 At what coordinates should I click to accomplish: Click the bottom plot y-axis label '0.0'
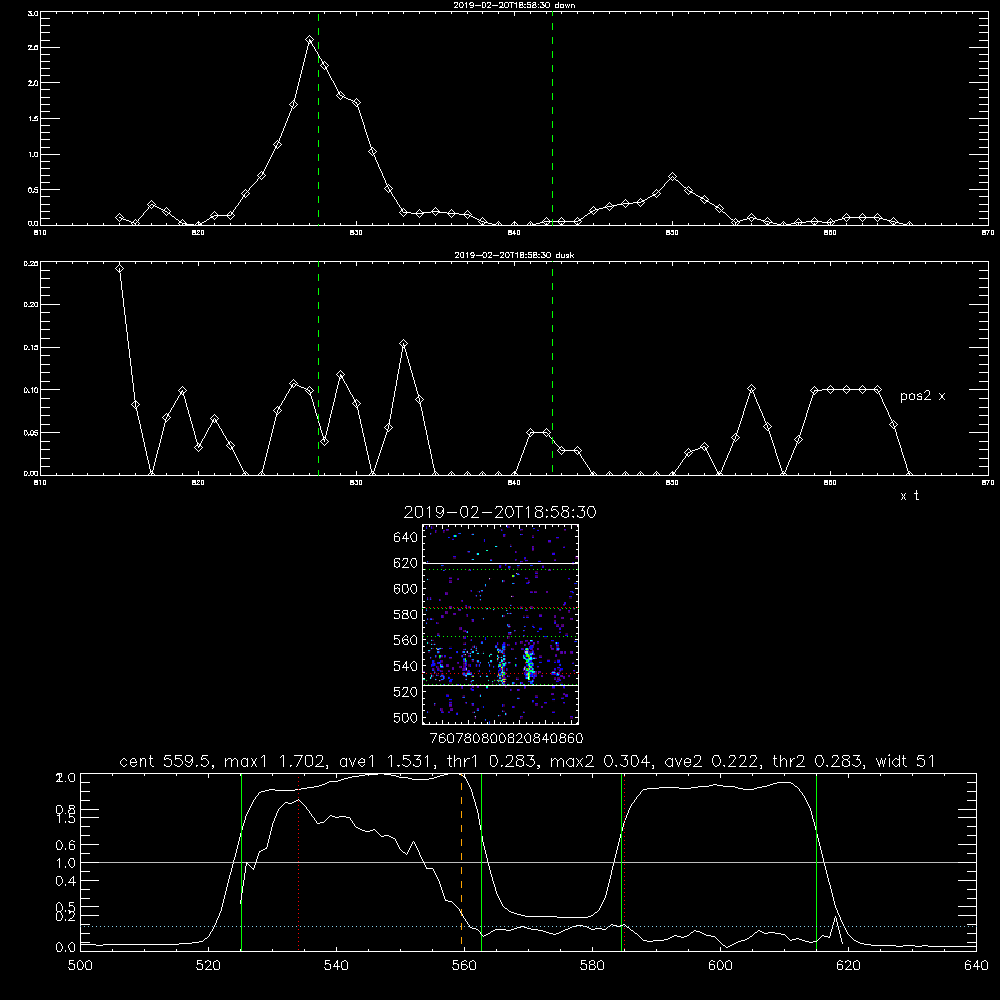66,948
